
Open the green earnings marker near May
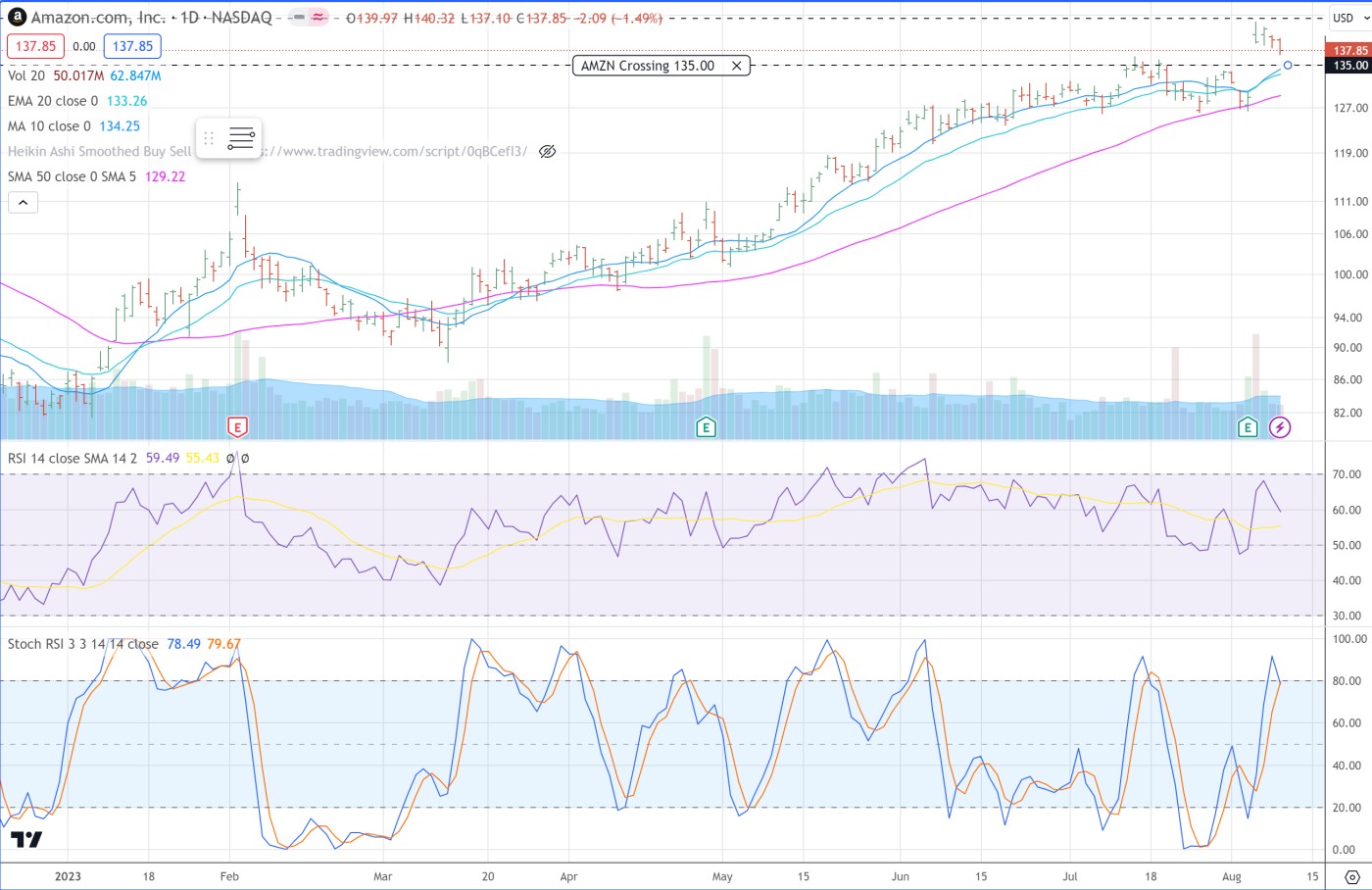705,426
